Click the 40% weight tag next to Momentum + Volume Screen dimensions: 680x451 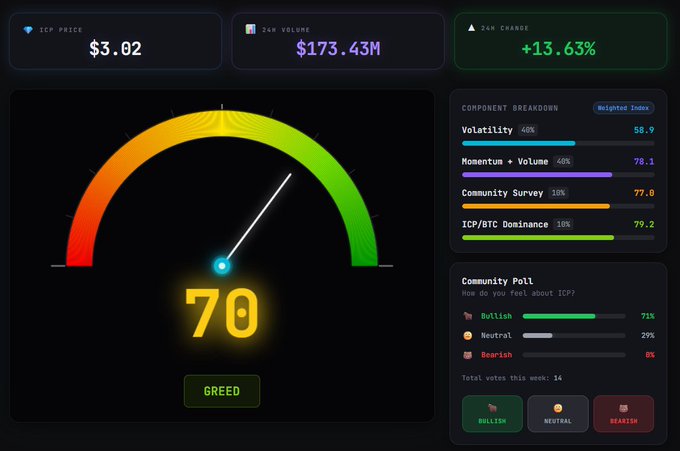[563, 161]
